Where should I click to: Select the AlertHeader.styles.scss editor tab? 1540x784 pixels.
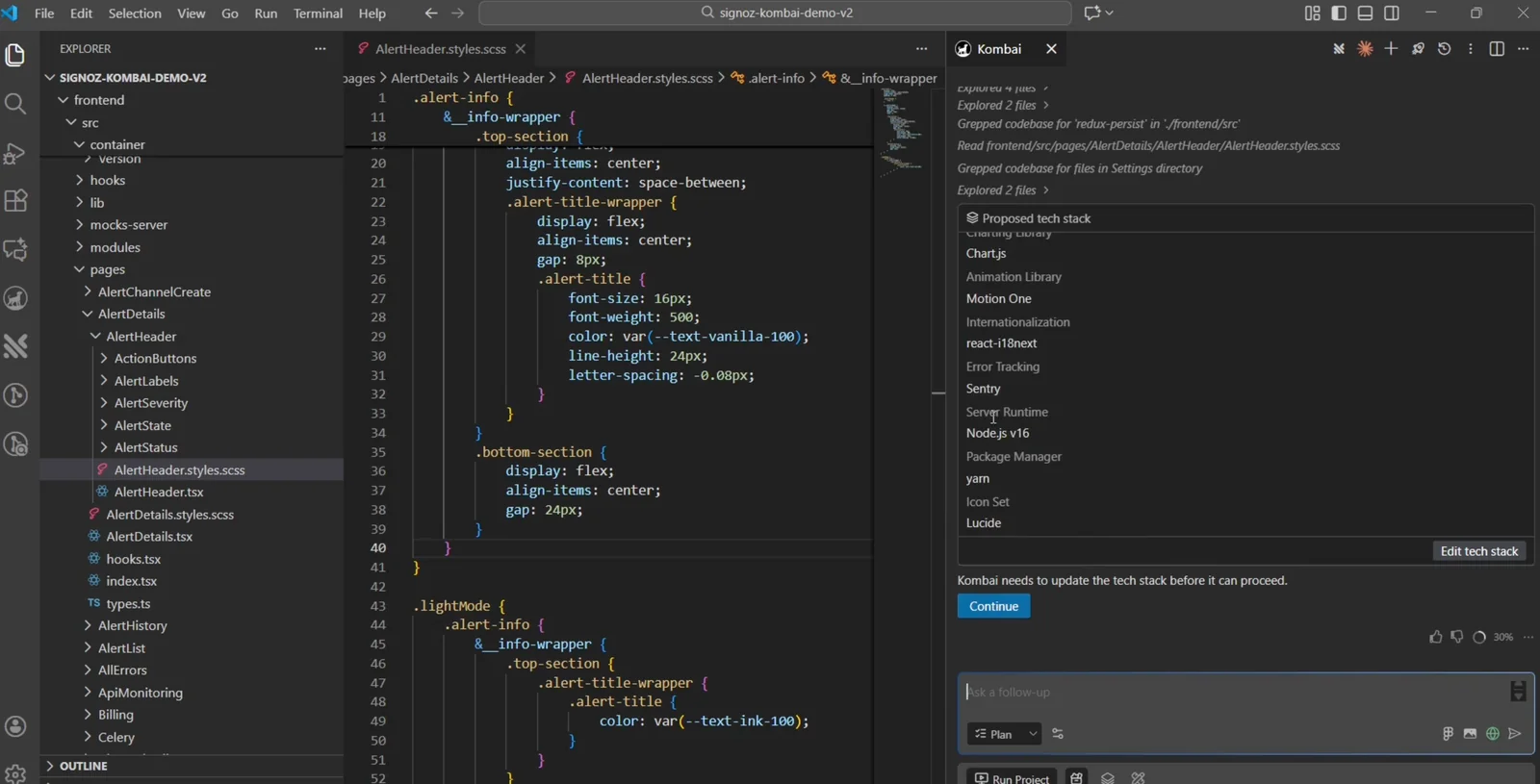440,49
